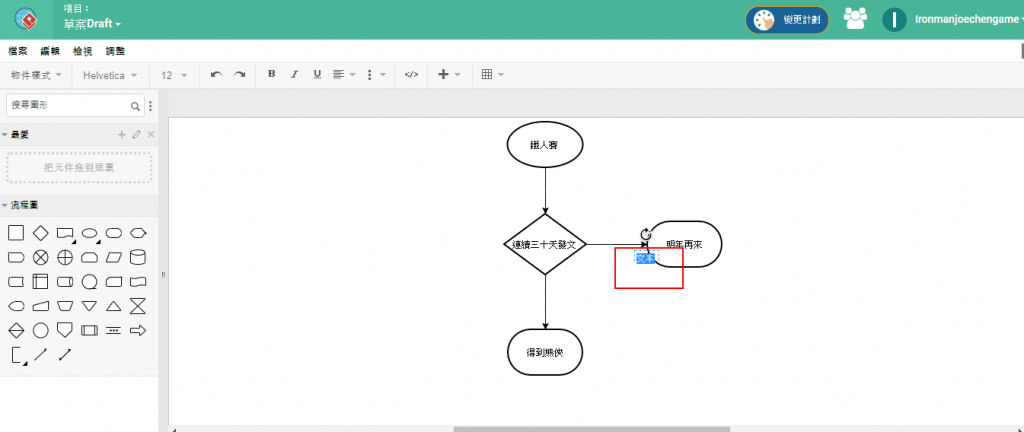Select the manual input shape
This screenshot has width=1024, height=432.
pos(40,306)
